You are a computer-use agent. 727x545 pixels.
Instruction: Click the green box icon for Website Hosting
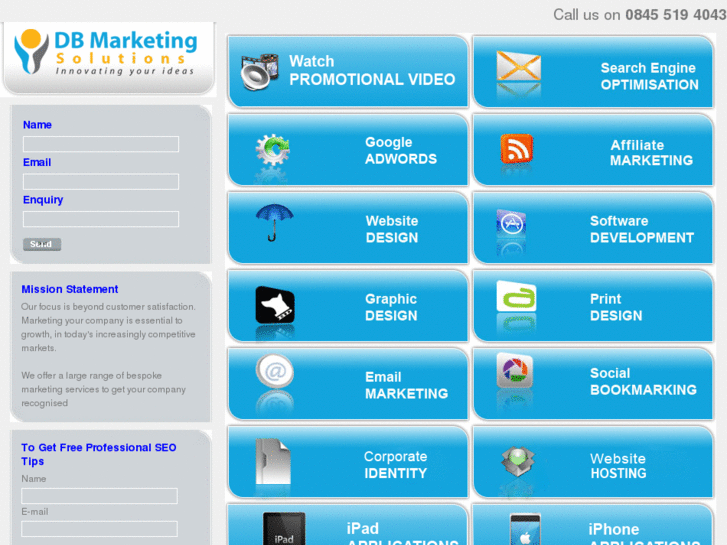pyautogui.click(x=518, y=461)
